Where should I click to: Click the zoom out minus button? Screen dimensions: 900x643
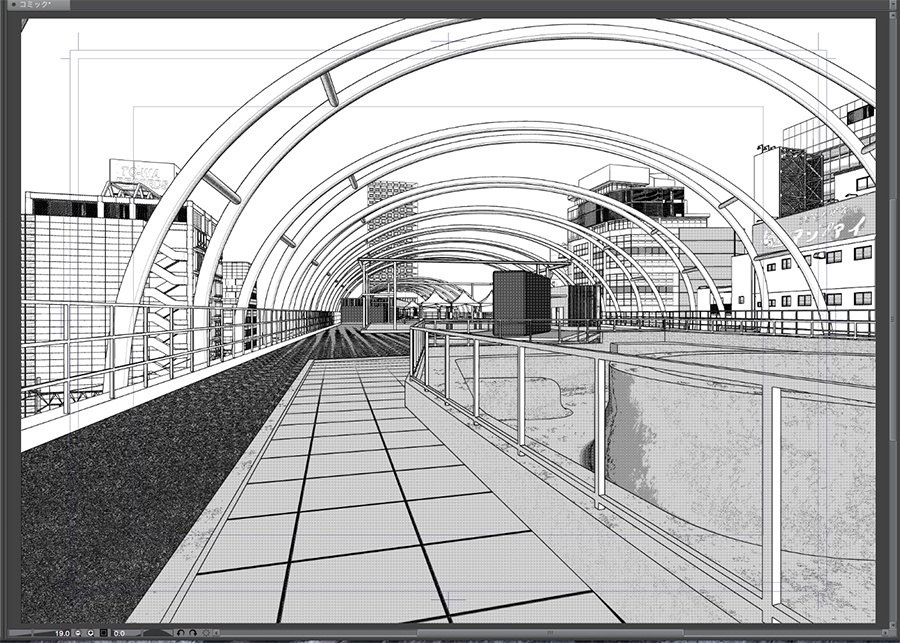pos(78,633)
